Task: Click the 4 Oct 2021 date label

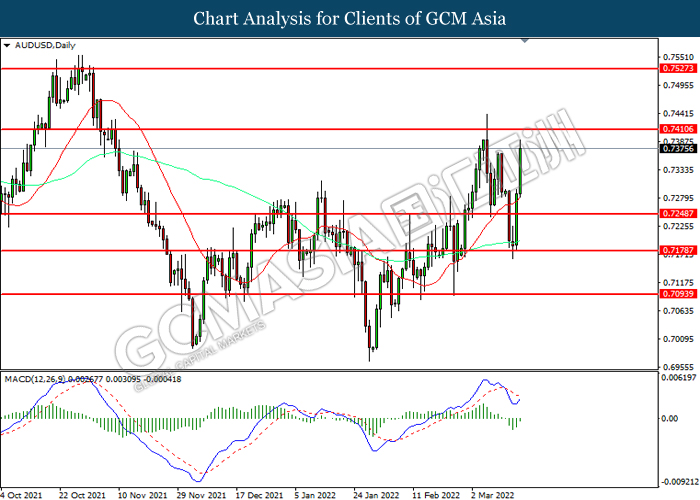Action: click(x=21, y=495)
